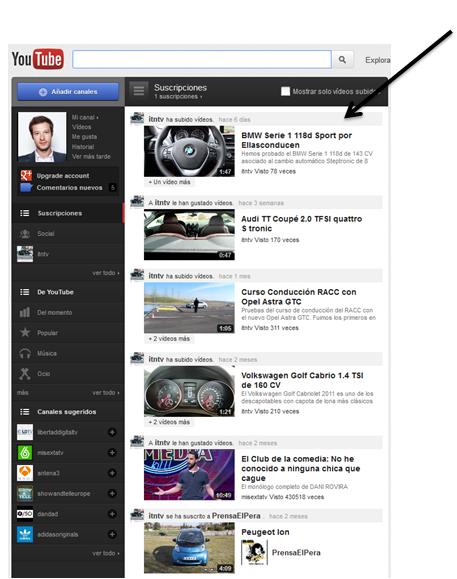The image size is (457, 579).
Task: Subscribe with plus next to misextatv
Action: 112,453
